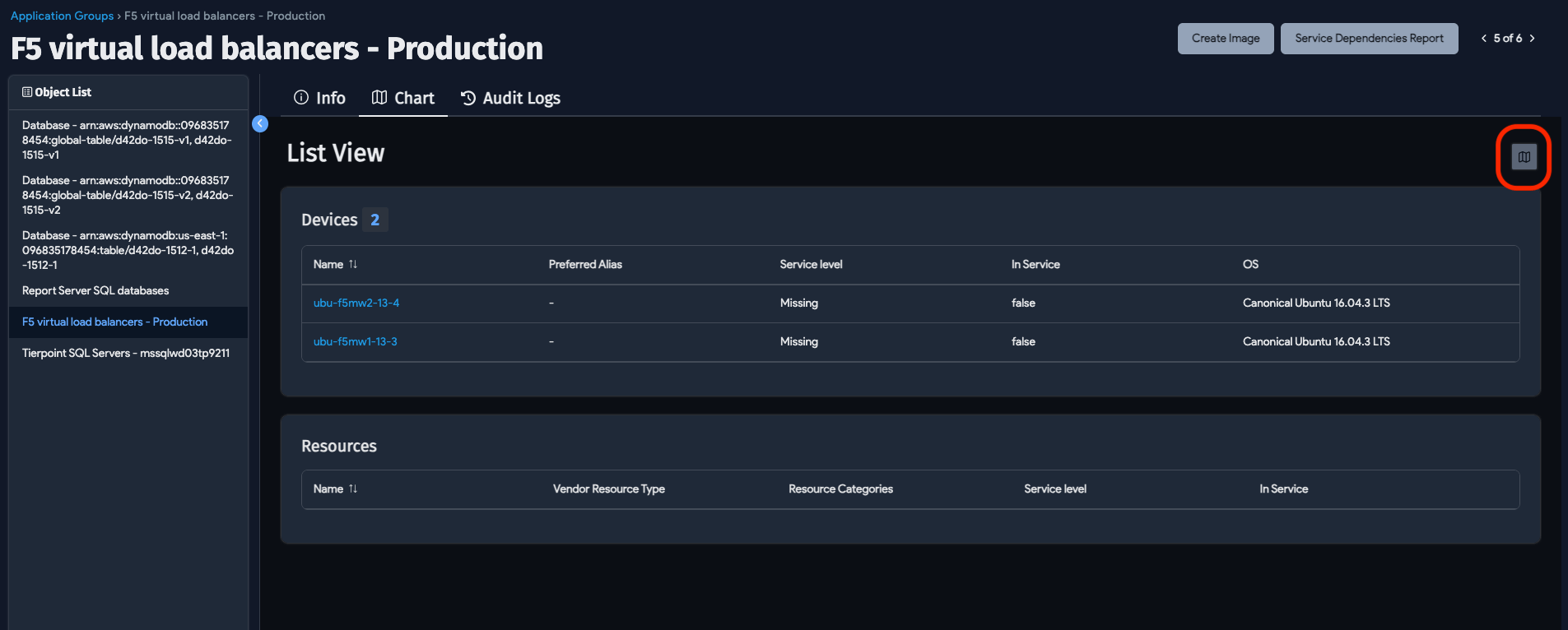The width and height of the screenshot is (1568, 630).
Task: Select the d42do-1512-1 database object
Action: (126, 250)
